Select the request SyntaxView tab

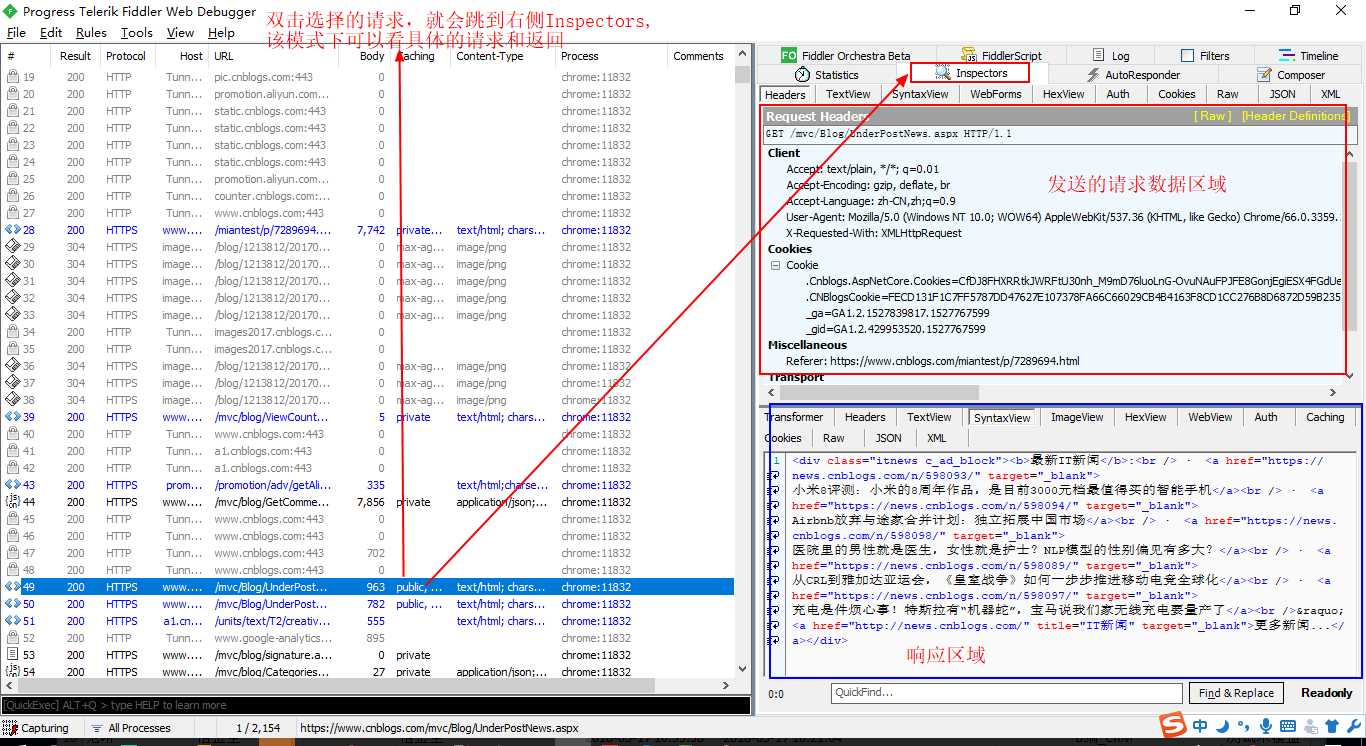(920, 94)
